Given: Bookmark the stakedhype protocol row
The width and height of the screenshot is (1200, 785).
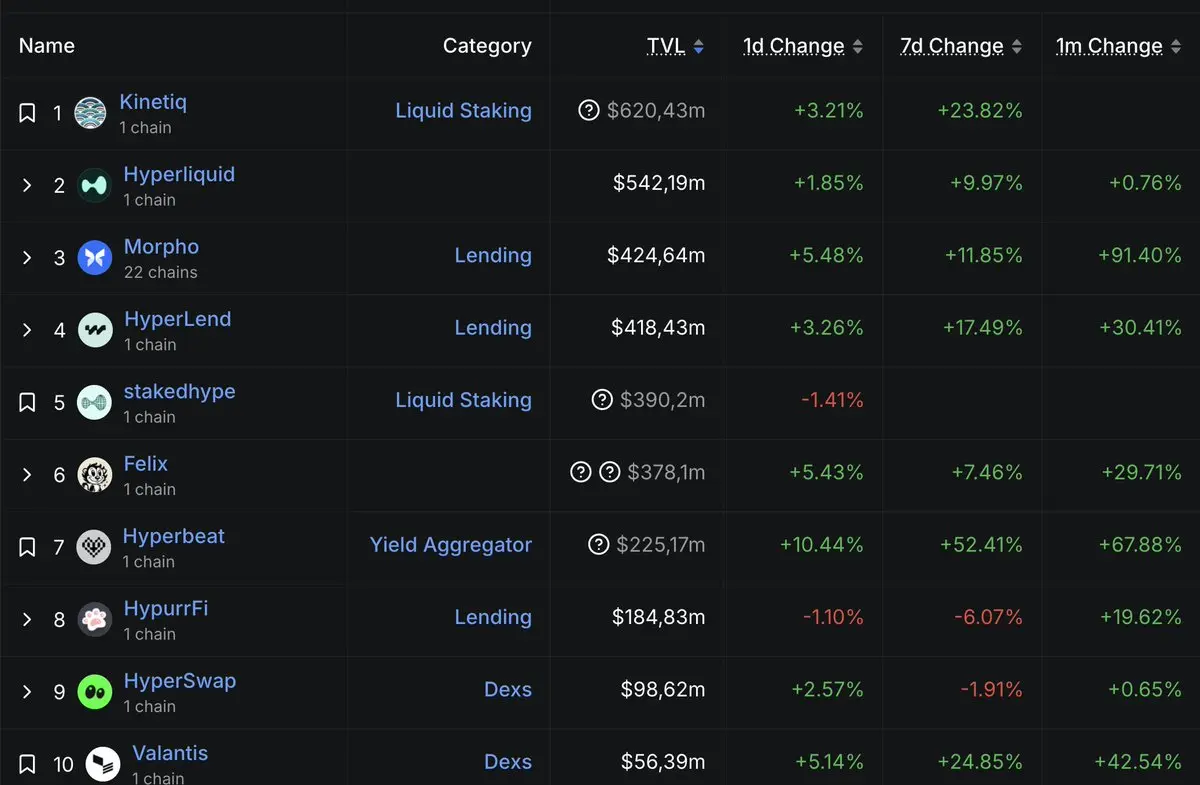Looking at the screenshot, I should (27, 402).
